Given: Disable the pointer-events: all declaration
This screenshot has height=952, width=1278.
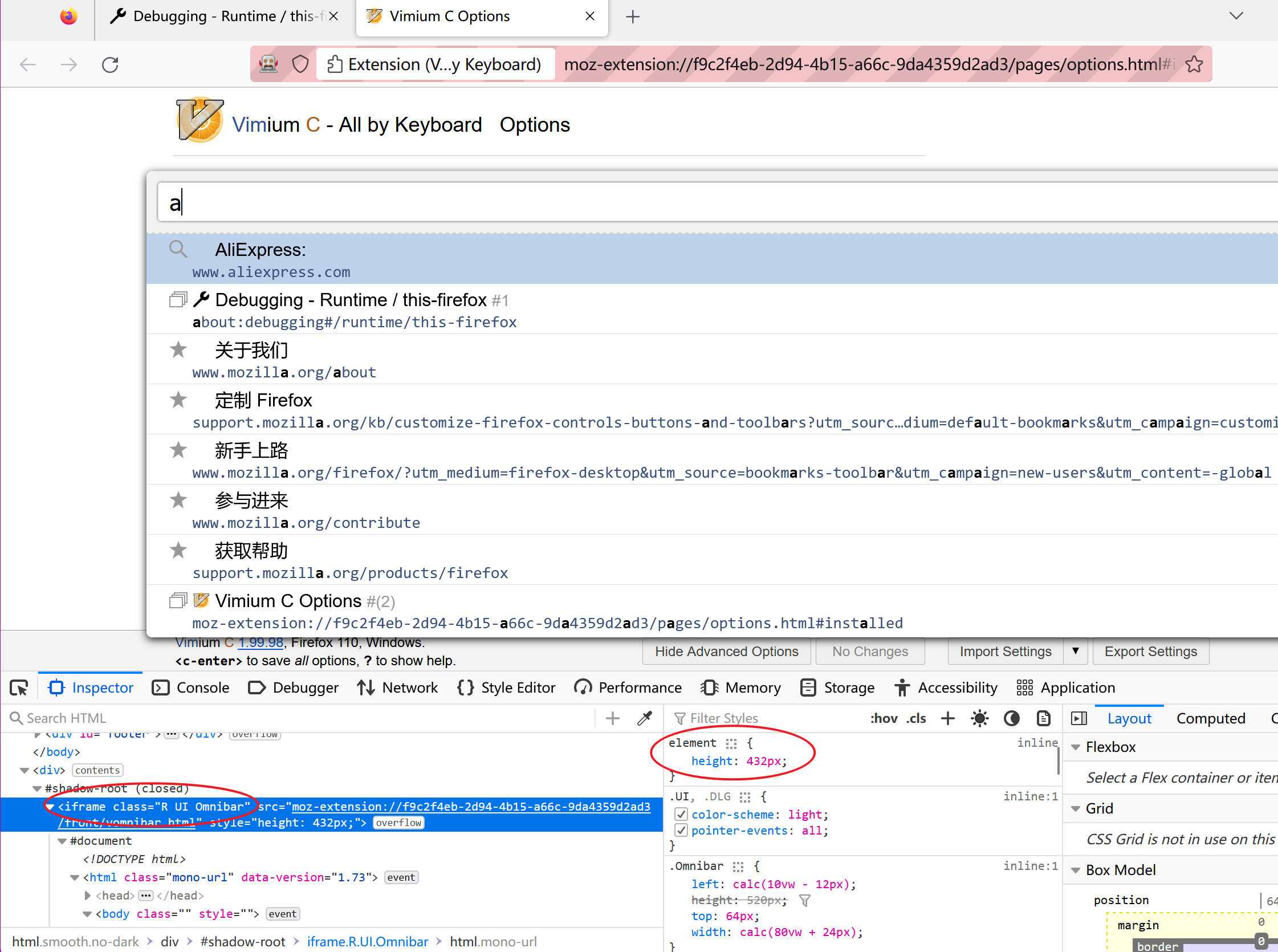Looking at the screenshot, I should pyautogui.click(x=681, y=831).
